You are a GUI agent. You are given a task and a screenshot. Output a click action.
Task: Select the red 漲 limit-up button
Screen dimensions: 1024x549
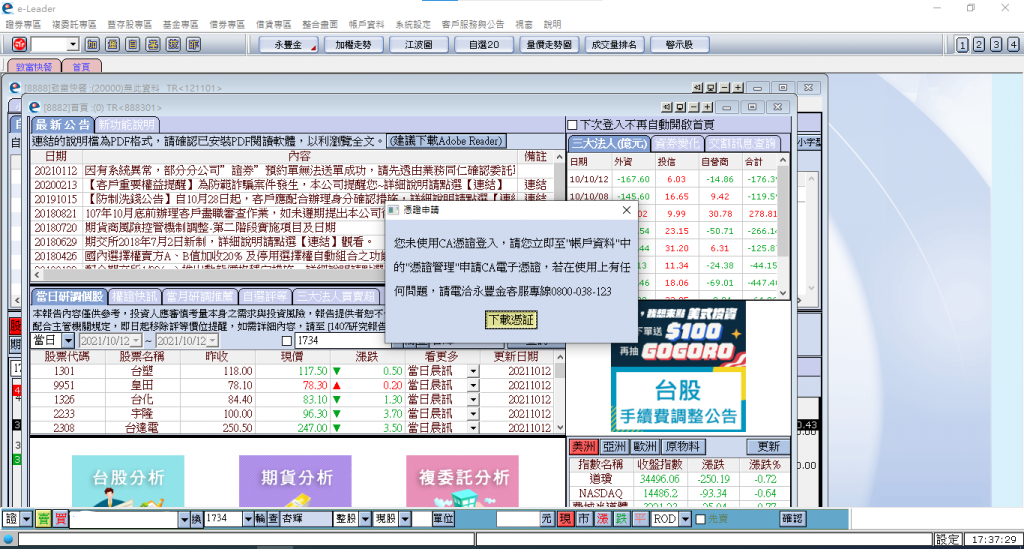point(602,519)
